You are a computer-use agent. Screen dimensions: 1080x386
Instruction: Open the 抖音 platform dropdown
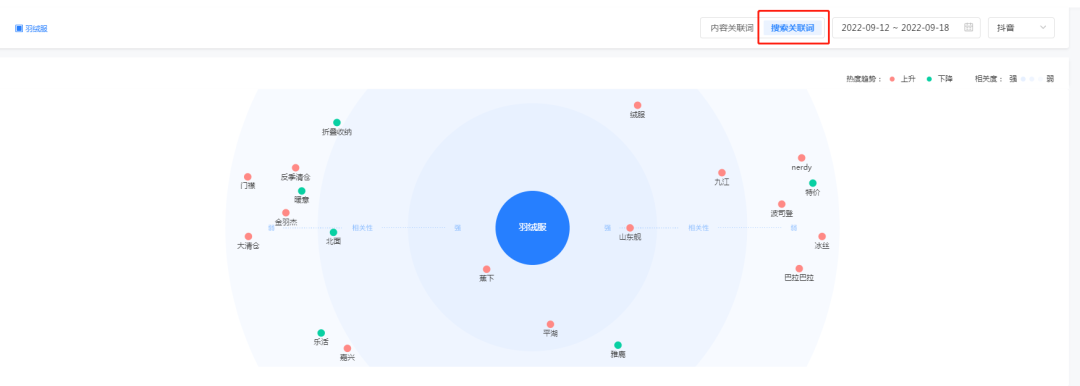[x=1021, y=28]
